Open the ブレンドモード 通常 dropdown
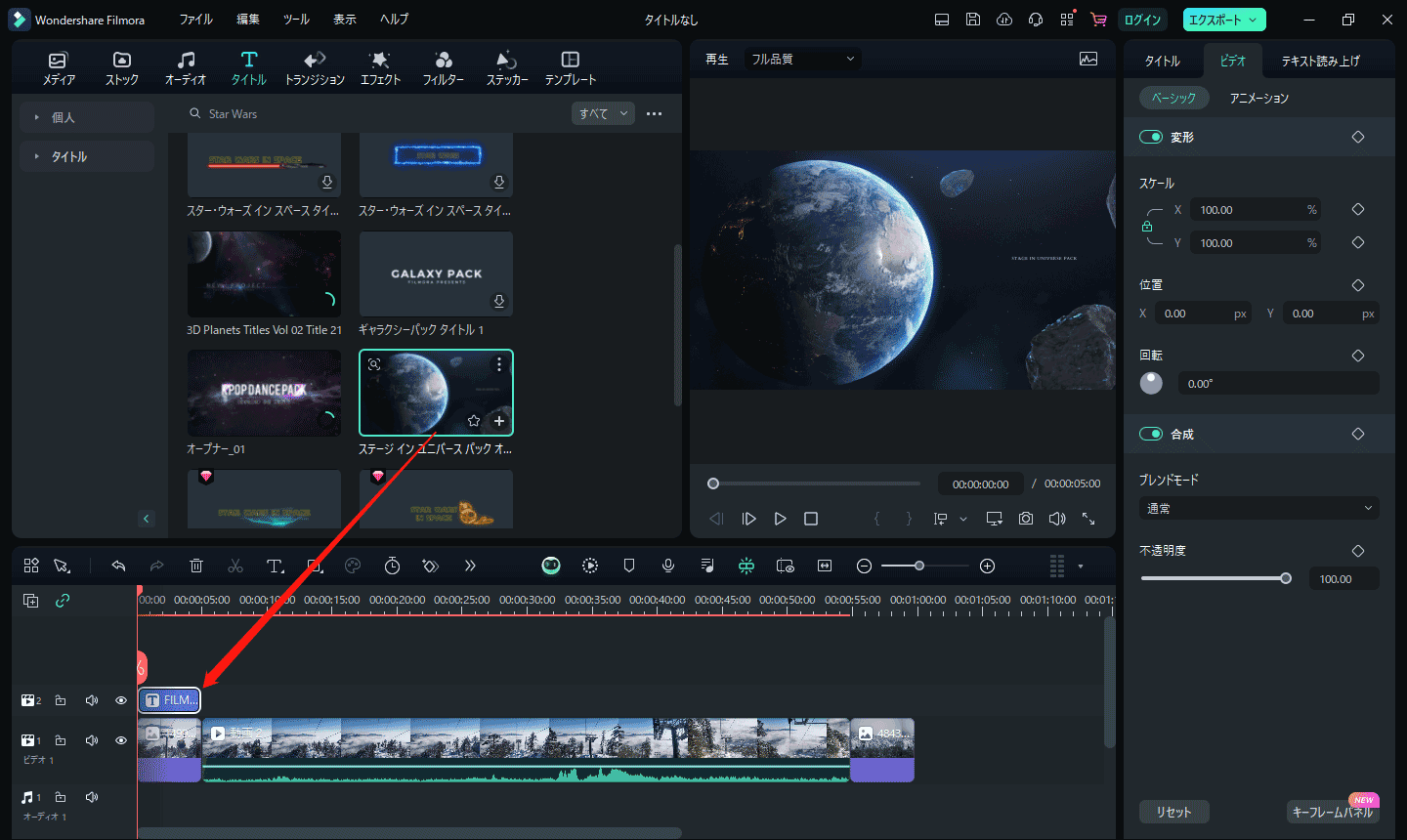The height and width of the screenshot is (840, 1407). point(1259,508)
